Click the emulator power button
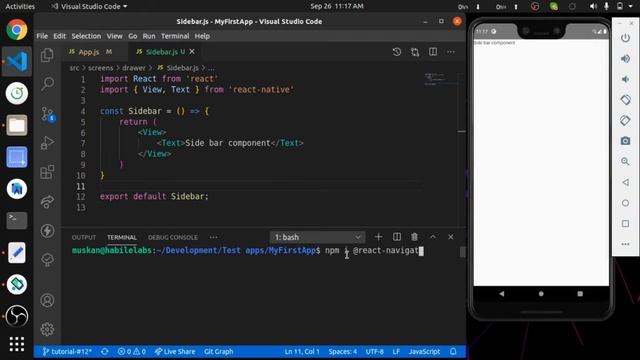 tap(625, 38)
